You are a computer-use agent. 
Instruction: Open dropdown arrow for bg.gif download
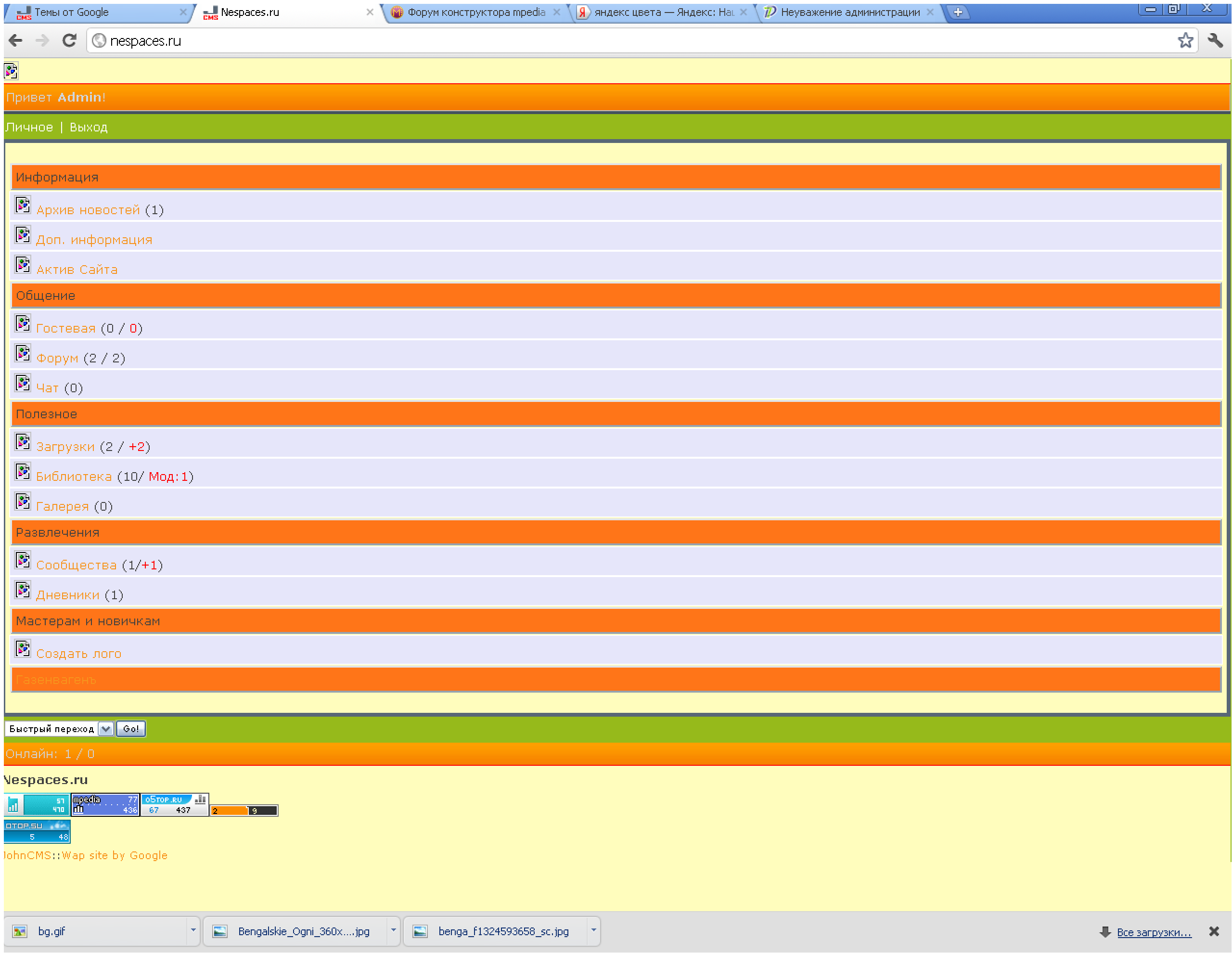(x=193, y=930)
